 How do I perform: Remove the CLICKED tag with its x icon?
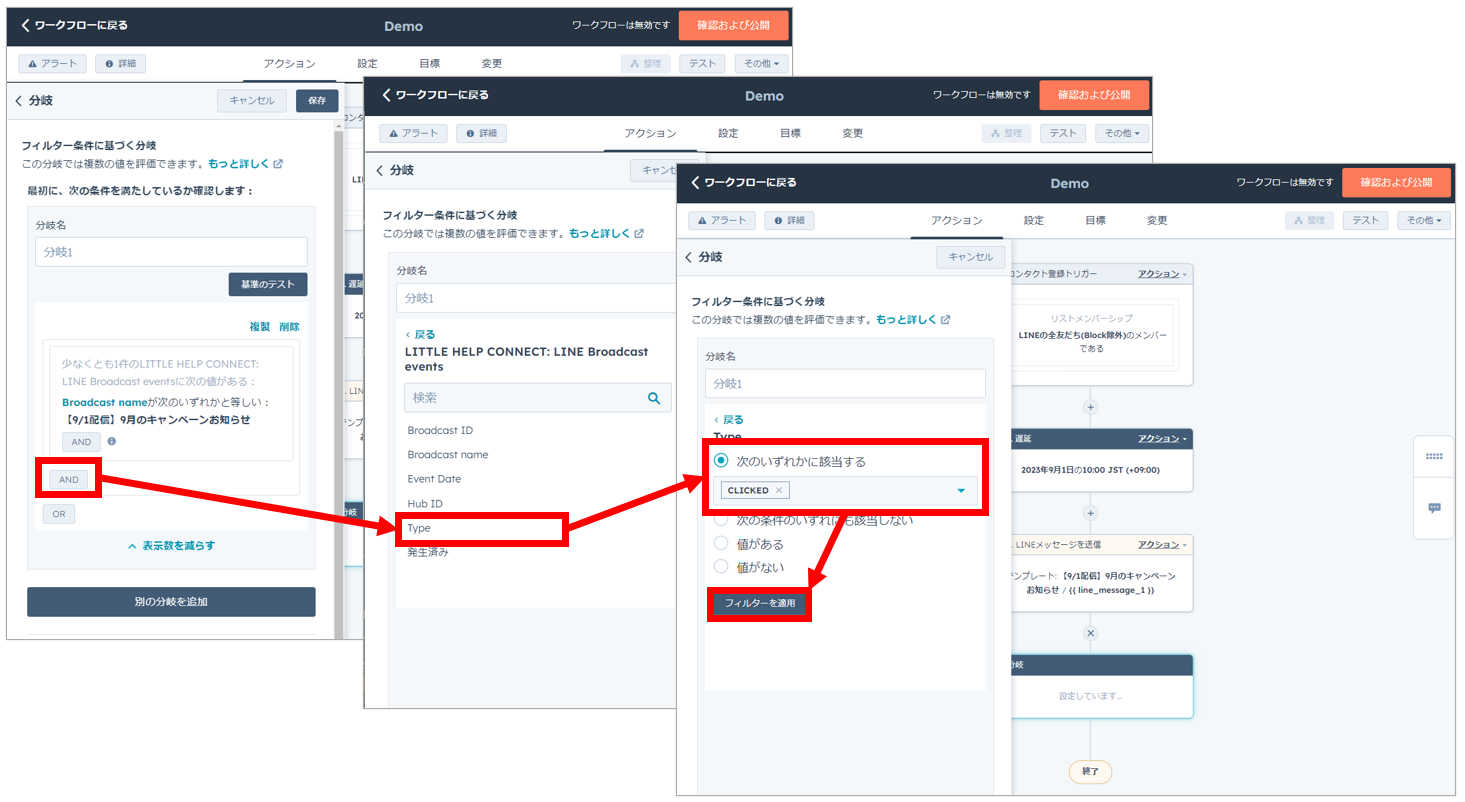coord(780,490)
